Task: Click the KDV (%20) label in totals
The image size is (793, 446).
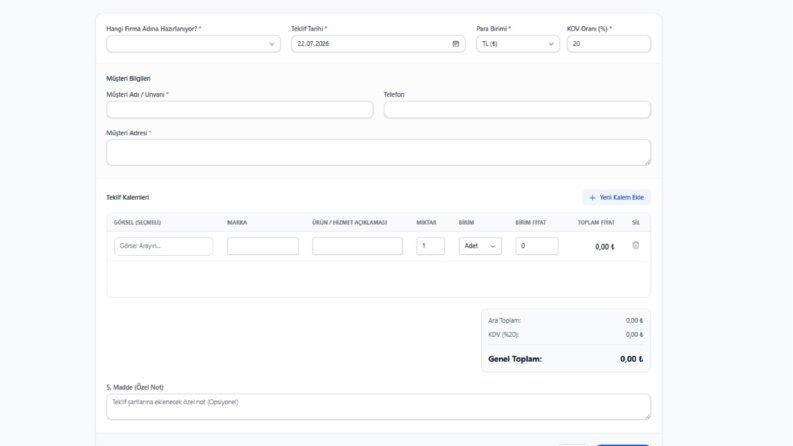Action: click(503, 335)
